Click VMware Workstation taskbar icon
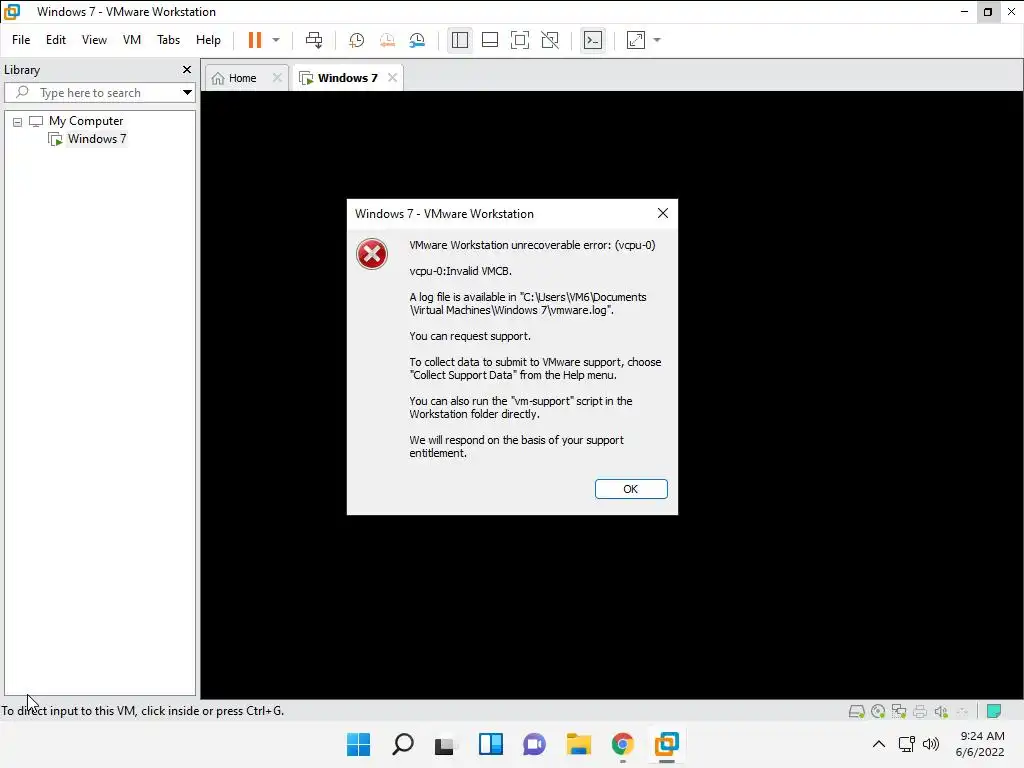Viewport: 1024px width, 768px height. click(x=667, y=744)
